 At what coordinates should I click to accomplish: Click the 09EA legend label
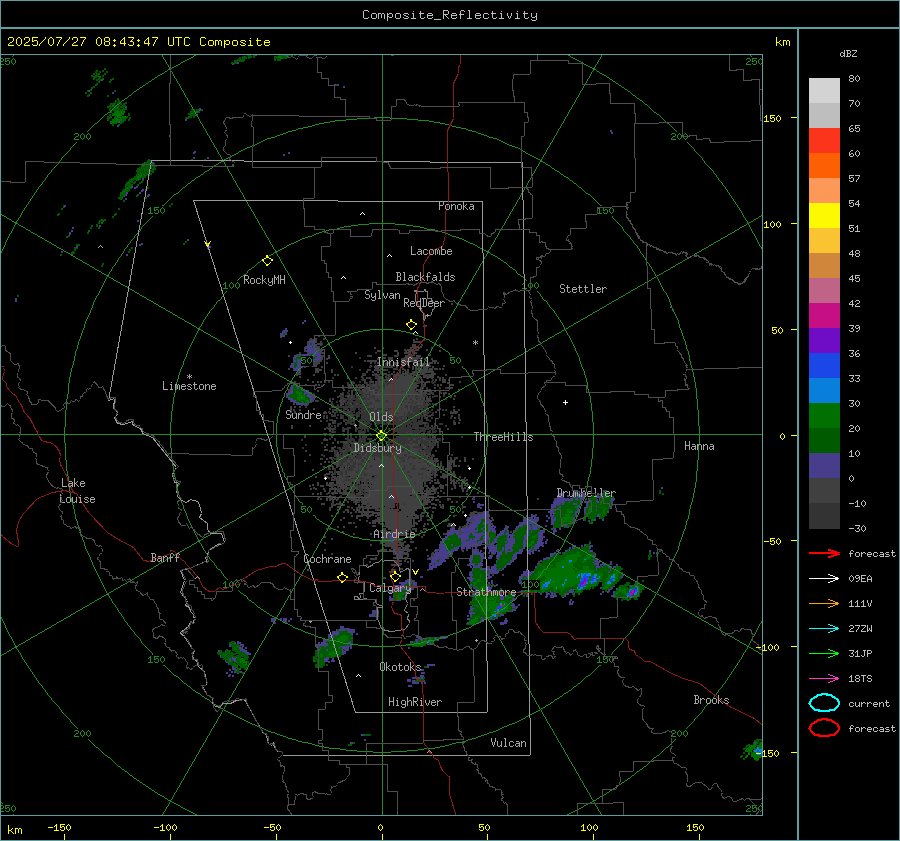pyautogui.click(x=860, y=578)
